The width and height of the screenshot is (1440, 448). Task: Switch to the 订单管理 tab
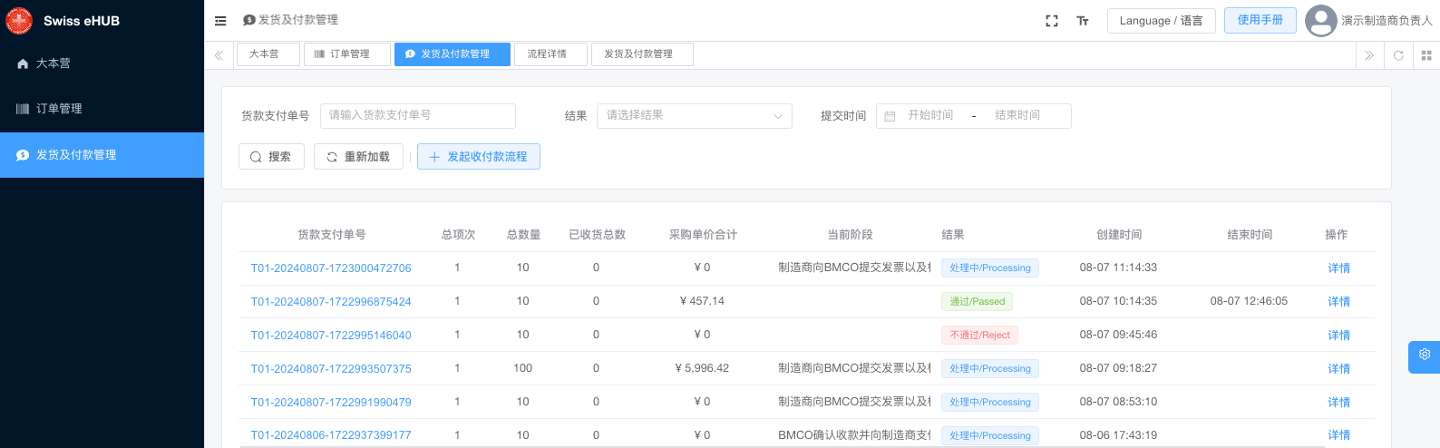tap(346, 54)
